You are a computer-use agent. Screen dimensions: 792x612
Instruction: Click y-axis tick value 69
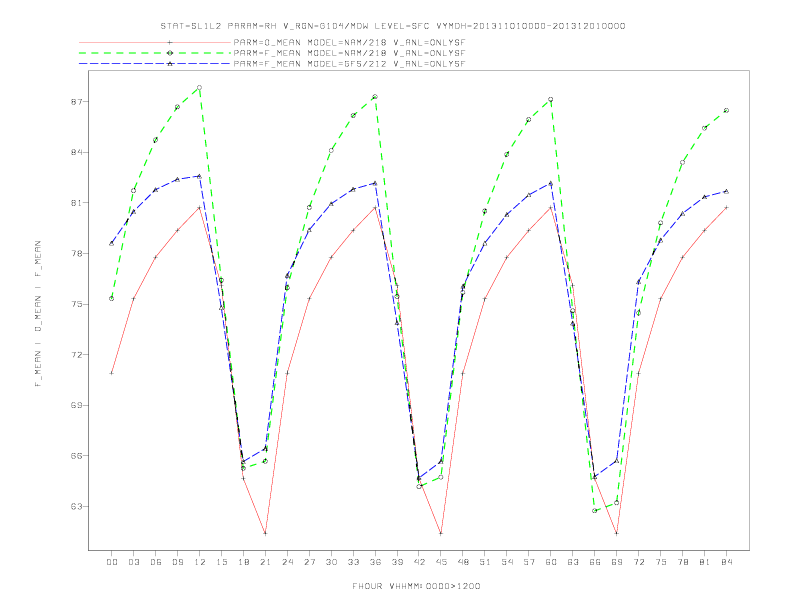click(x=76, y=405)
